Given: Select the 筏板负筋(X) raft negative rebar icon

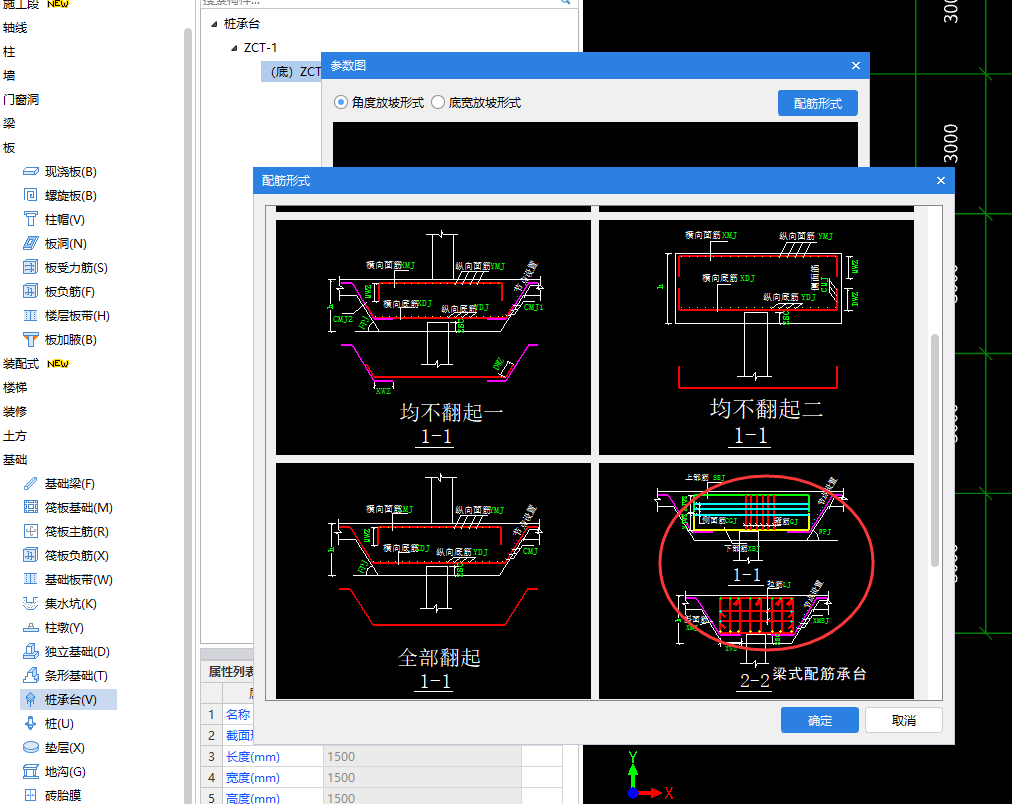Looking at the screenshot, I should 30,556.
